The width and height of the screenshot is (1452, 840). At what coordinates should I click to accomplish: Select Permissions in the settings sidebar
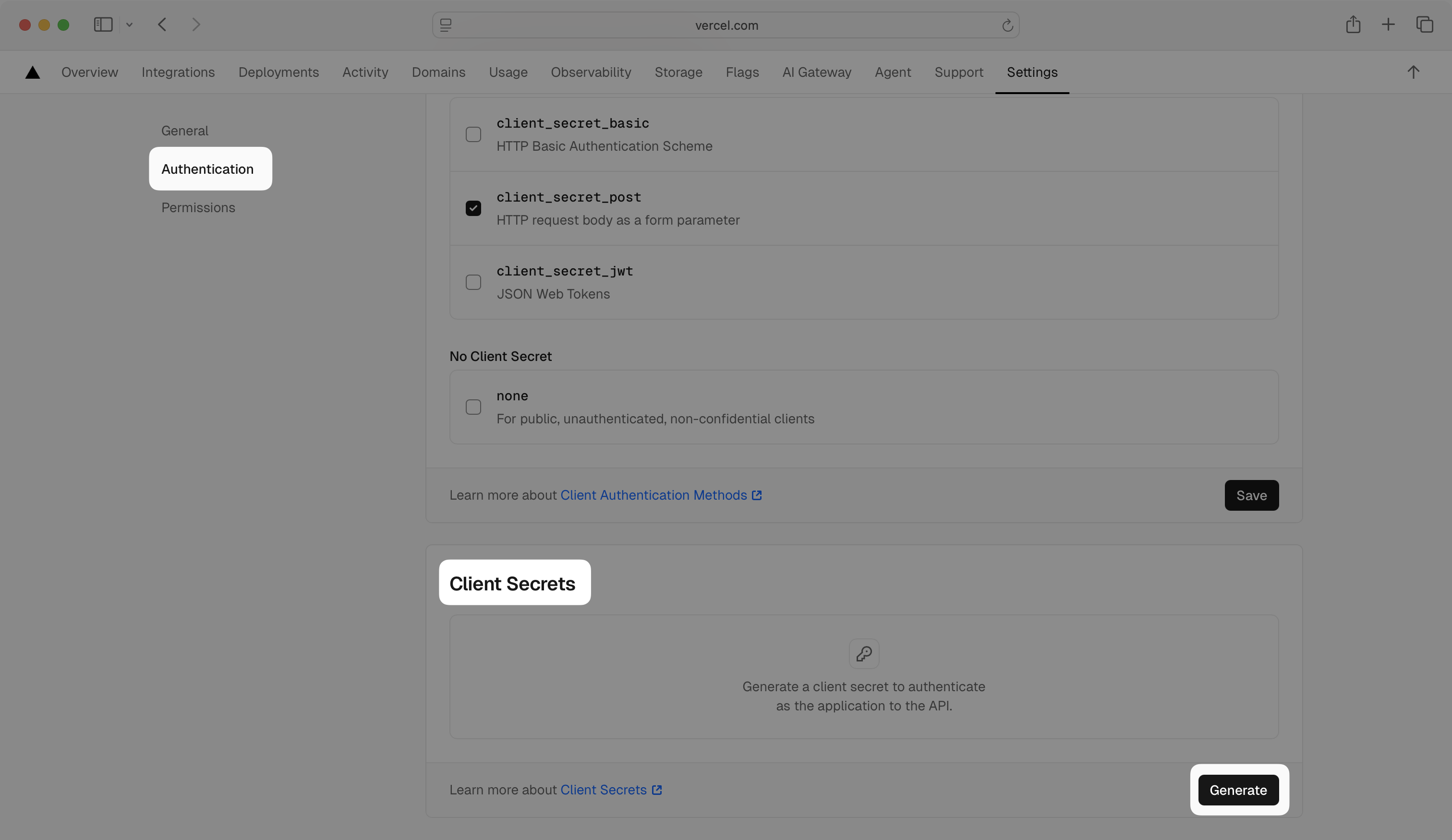198,207
